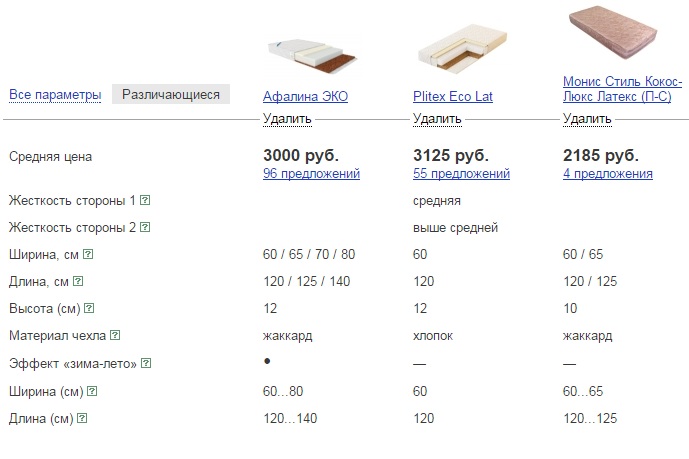Viewport: 689px width, 459px height.
Task: Switch to Все параметры view
Action: coord(55,95)
